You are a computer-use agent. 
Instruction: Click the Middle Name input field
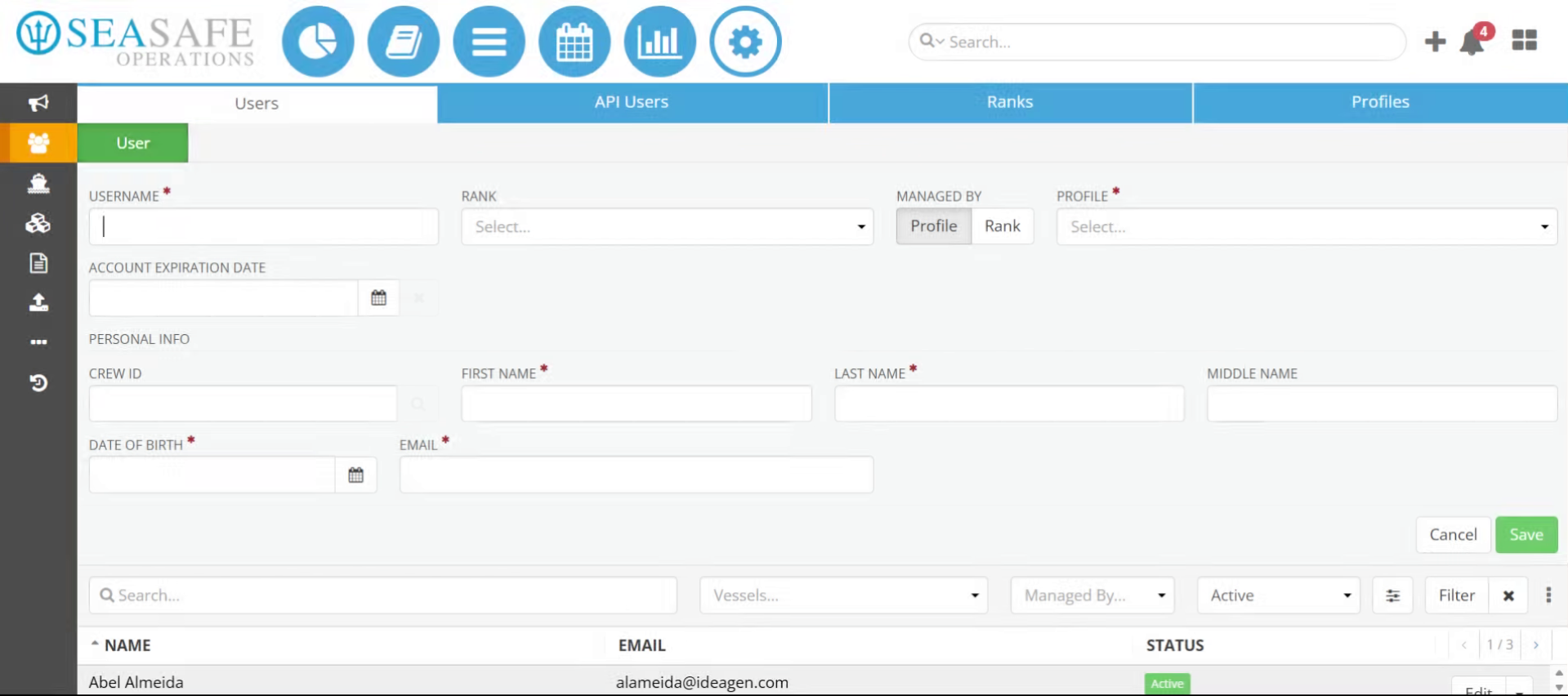pyautogui.click(x=1382, y=404)
